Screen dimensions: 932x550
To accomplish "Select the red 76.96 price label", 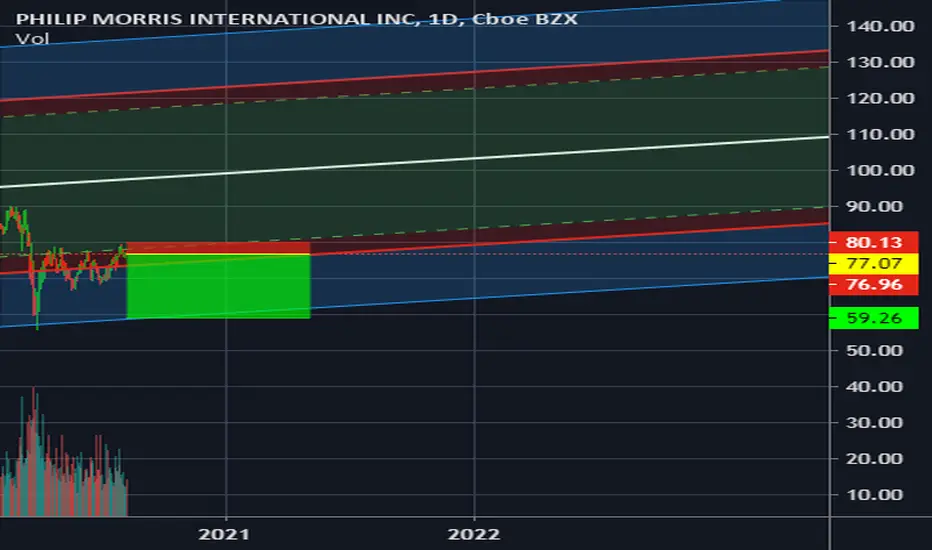I will click(874, 284).
